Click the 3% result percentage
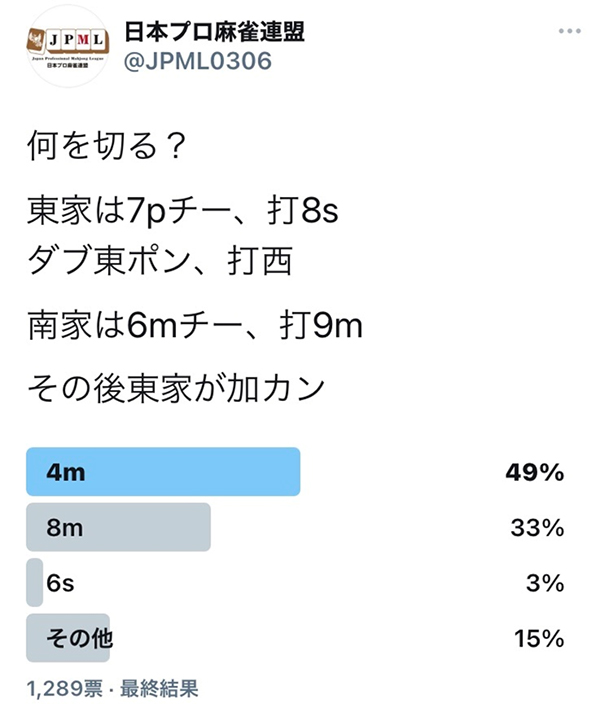 point(545,583)
